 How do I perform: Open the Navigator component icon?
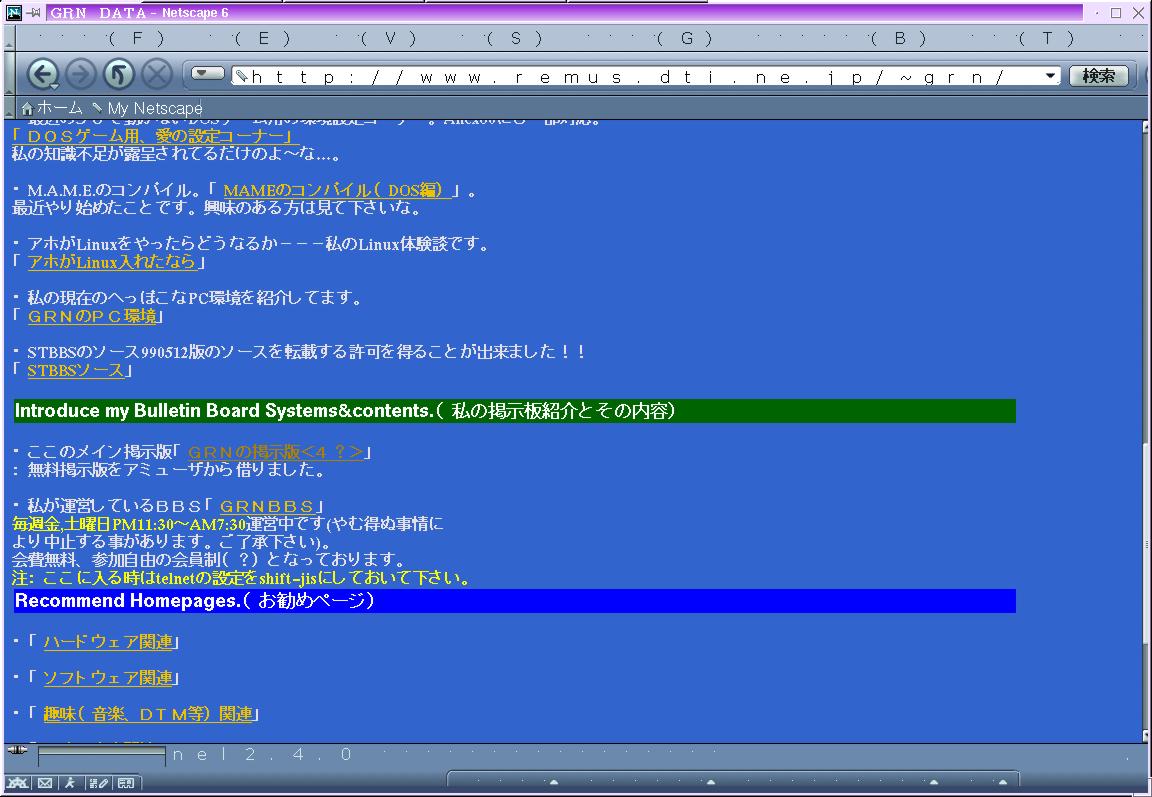pos(15,783)
